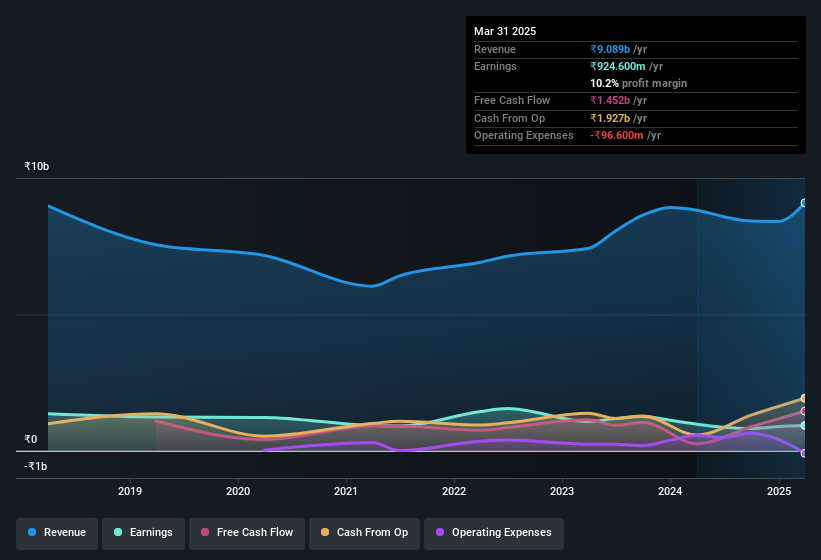Screen dimensions: 821x560
Task: Click the Earnings endpoint marker on chart
Action: tap(804, 425)
